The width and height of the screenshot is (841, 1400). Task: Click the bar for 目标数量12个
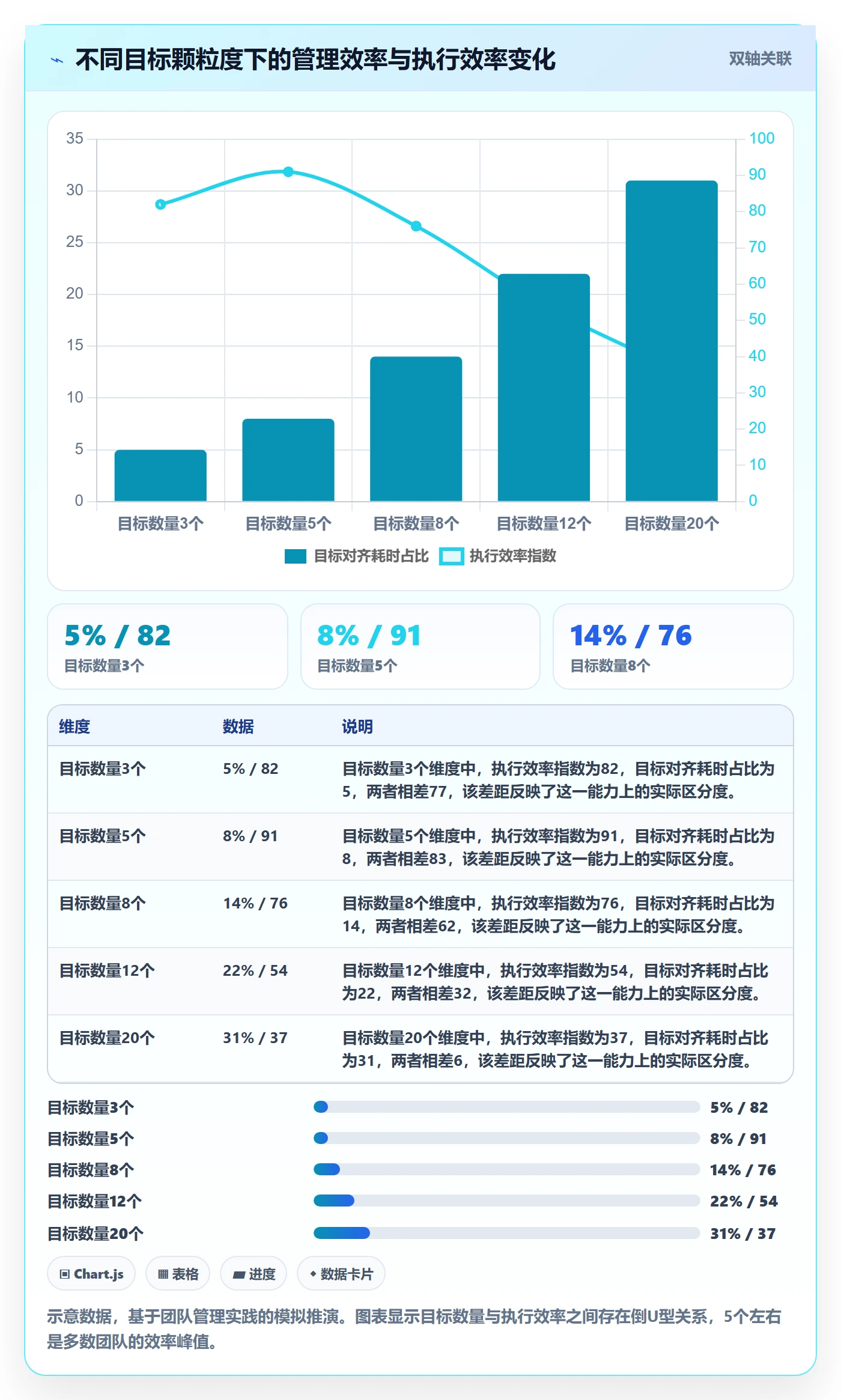click(544, 388)
